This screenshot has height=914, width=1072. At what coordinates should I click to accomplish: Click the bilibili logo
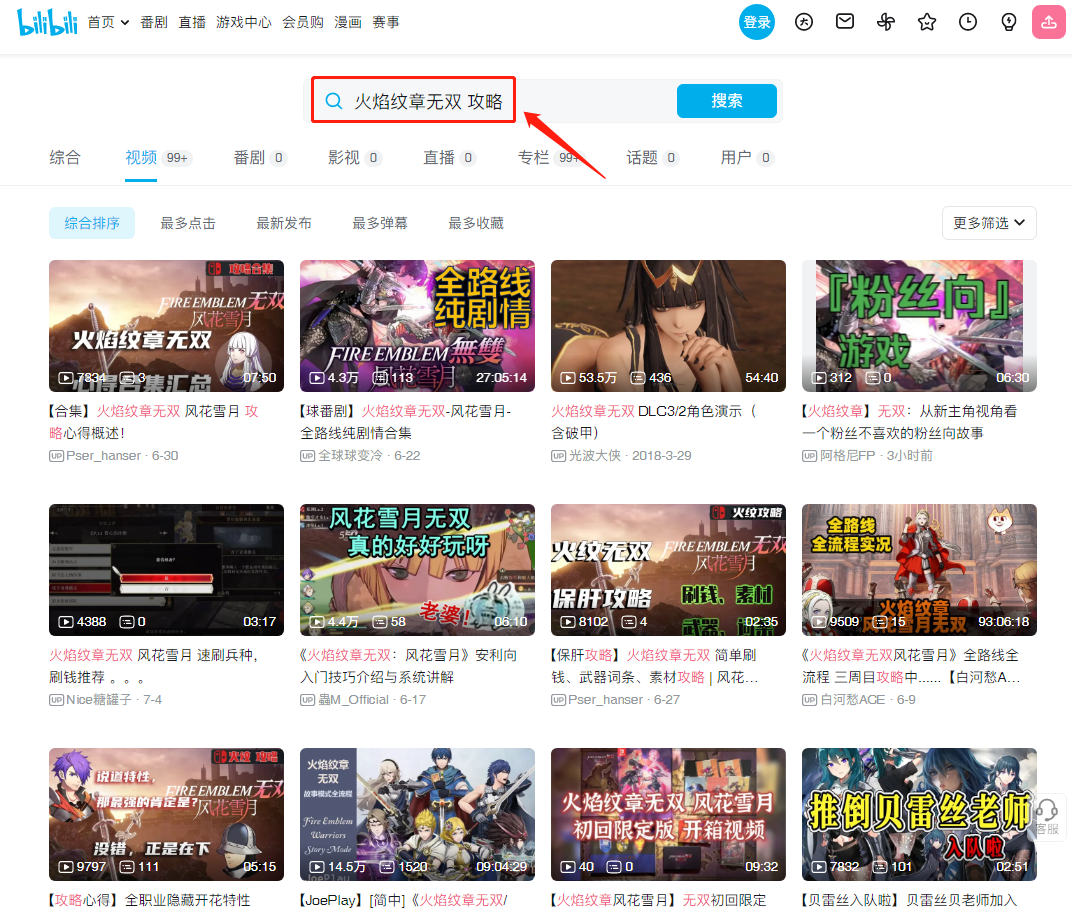pos(47,22)
